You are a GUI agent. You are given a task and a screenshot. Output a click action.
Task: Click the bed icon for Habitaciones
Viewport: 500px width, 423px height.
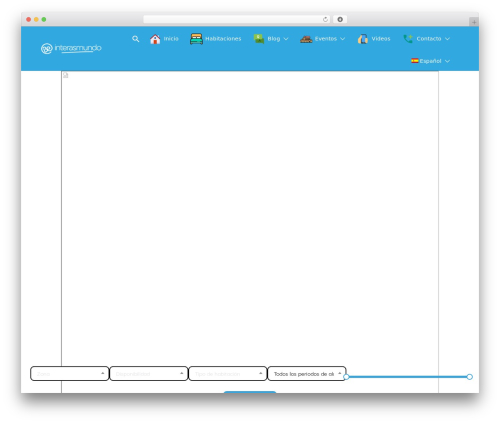196,39
